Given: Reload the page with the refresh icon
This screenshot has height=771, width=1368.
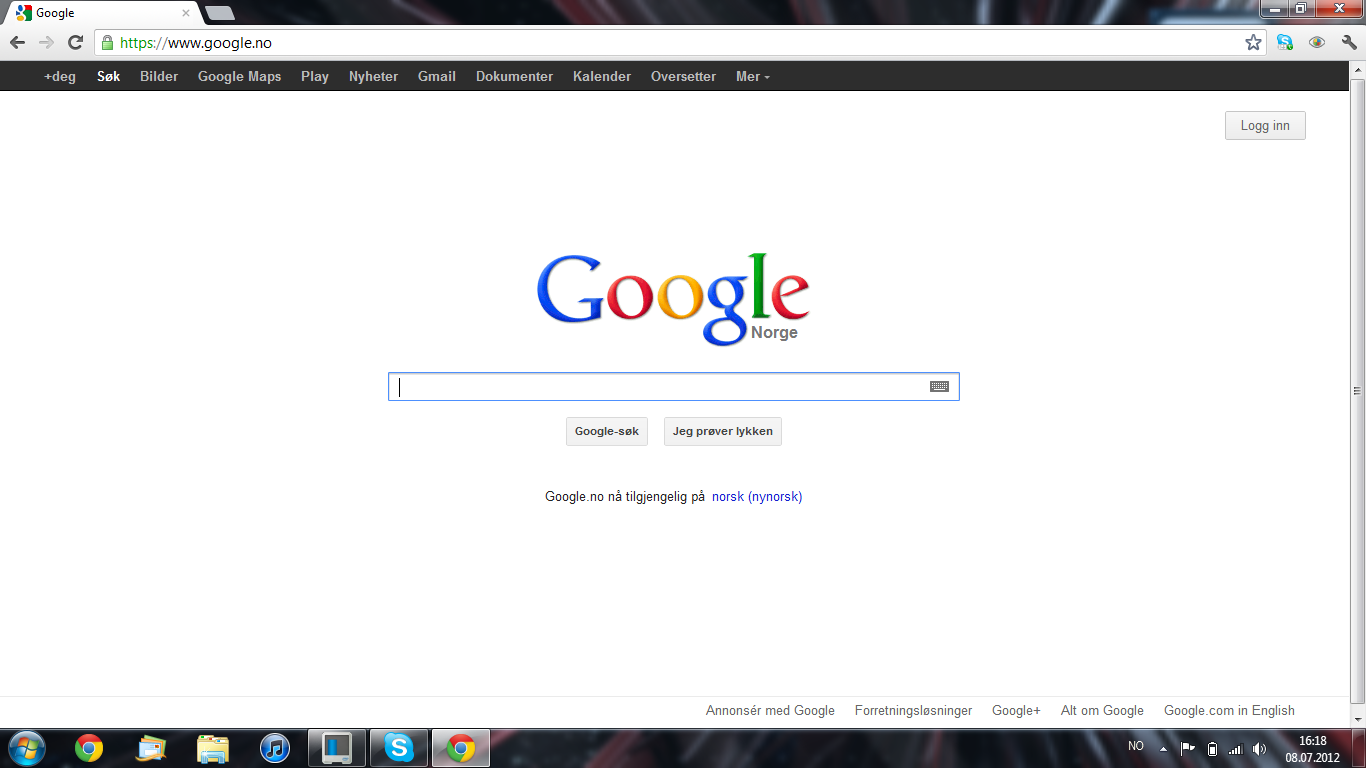Looking at the screenshot, I should click(x=75, y=42).
